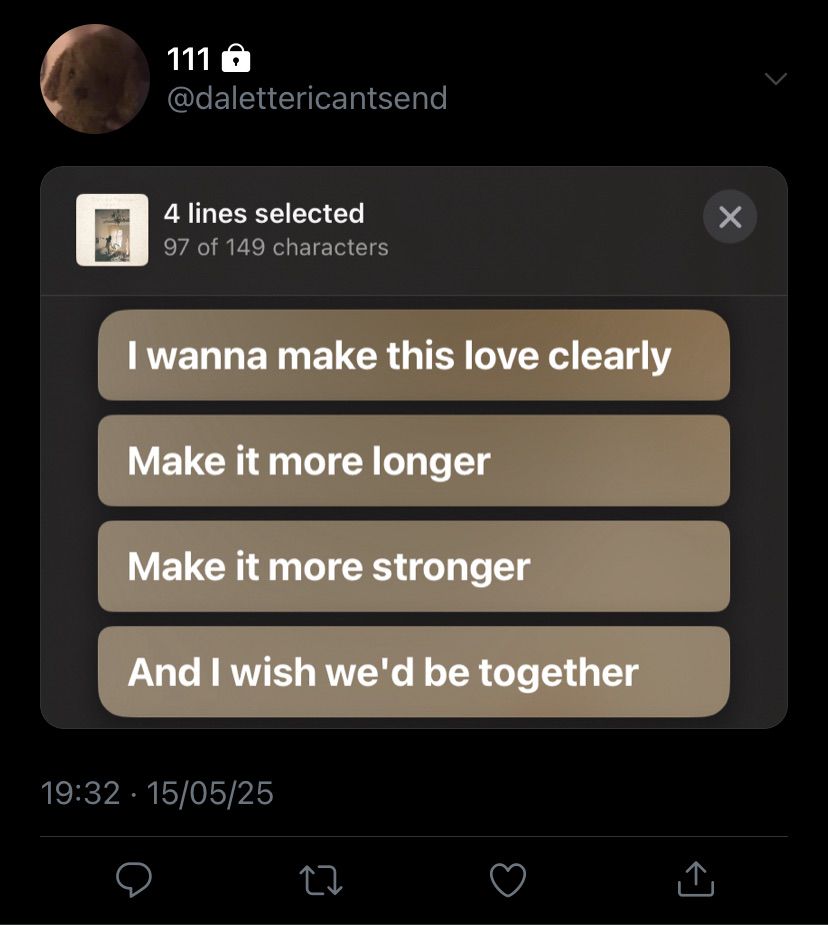Tap the album cover thumbnail
The width and height of the screenshot is (828, 925).
(x=112, y=230)
